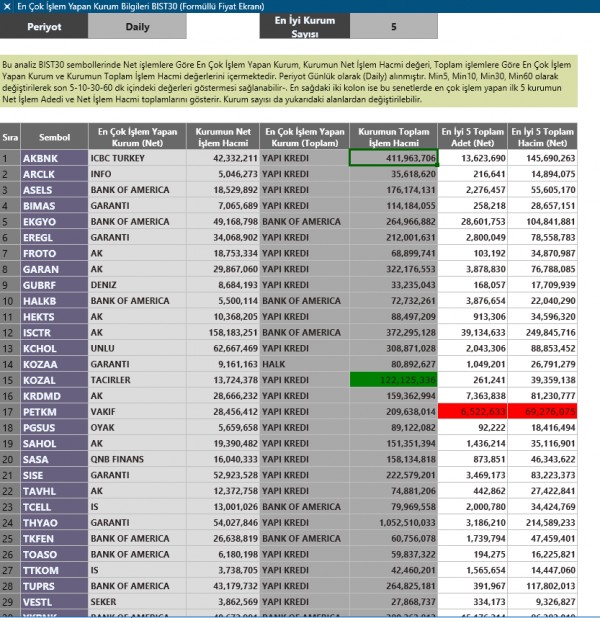This screenshot has height=618, width=600.
Task: Click the VAKIF cell in PETKM row
Action: [137, 411]
